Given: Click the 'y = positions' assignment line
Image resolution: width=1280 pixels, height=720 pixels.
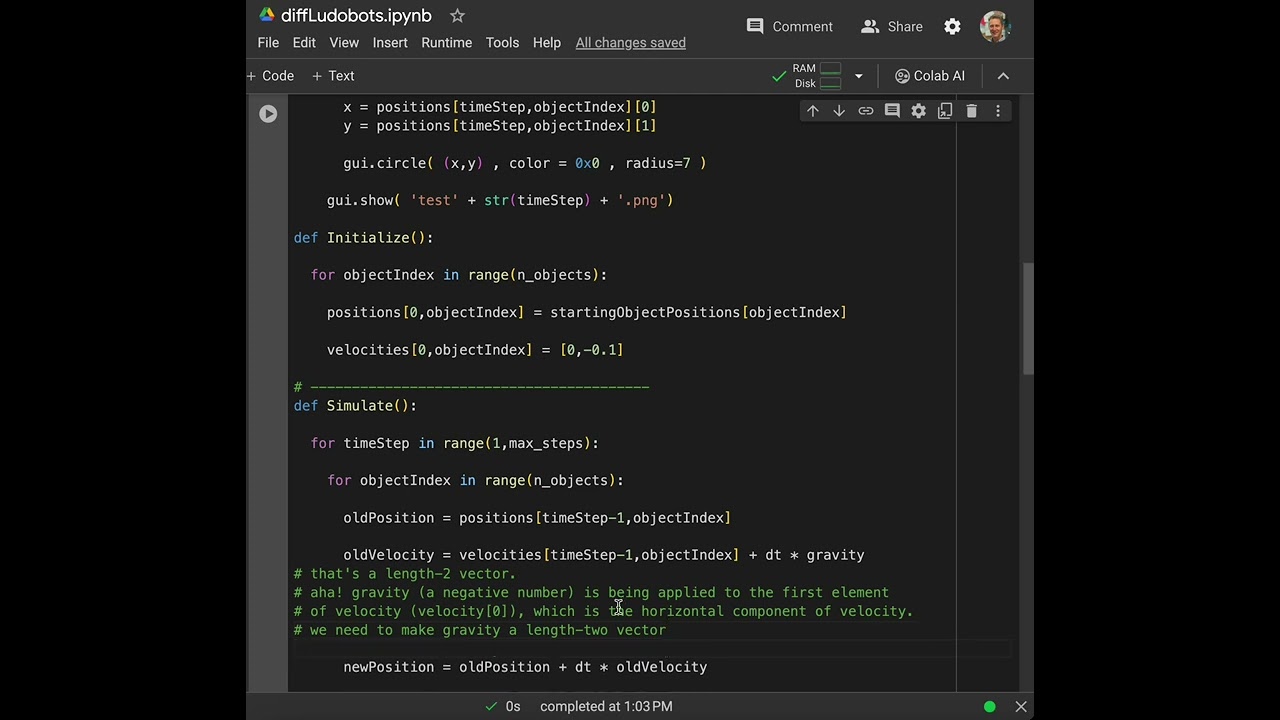Looking at the screenshot, I should pyautogui.click(x=500, y=126).
